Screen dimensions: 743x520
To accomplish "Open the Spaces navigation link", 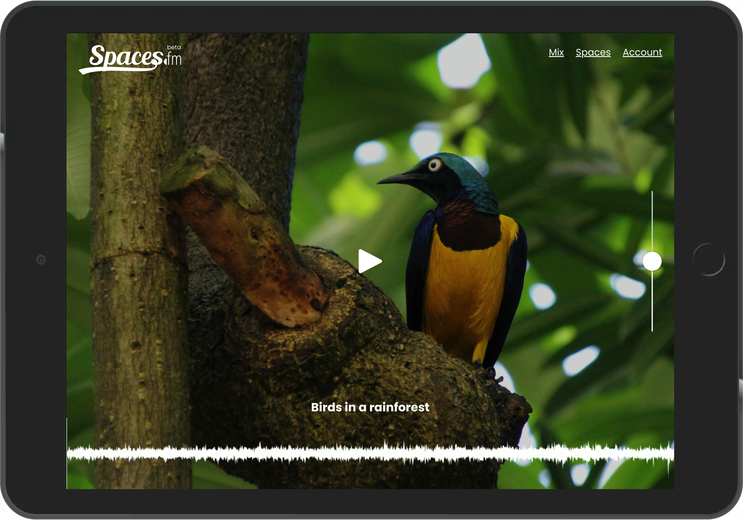I will coord(593,52).
